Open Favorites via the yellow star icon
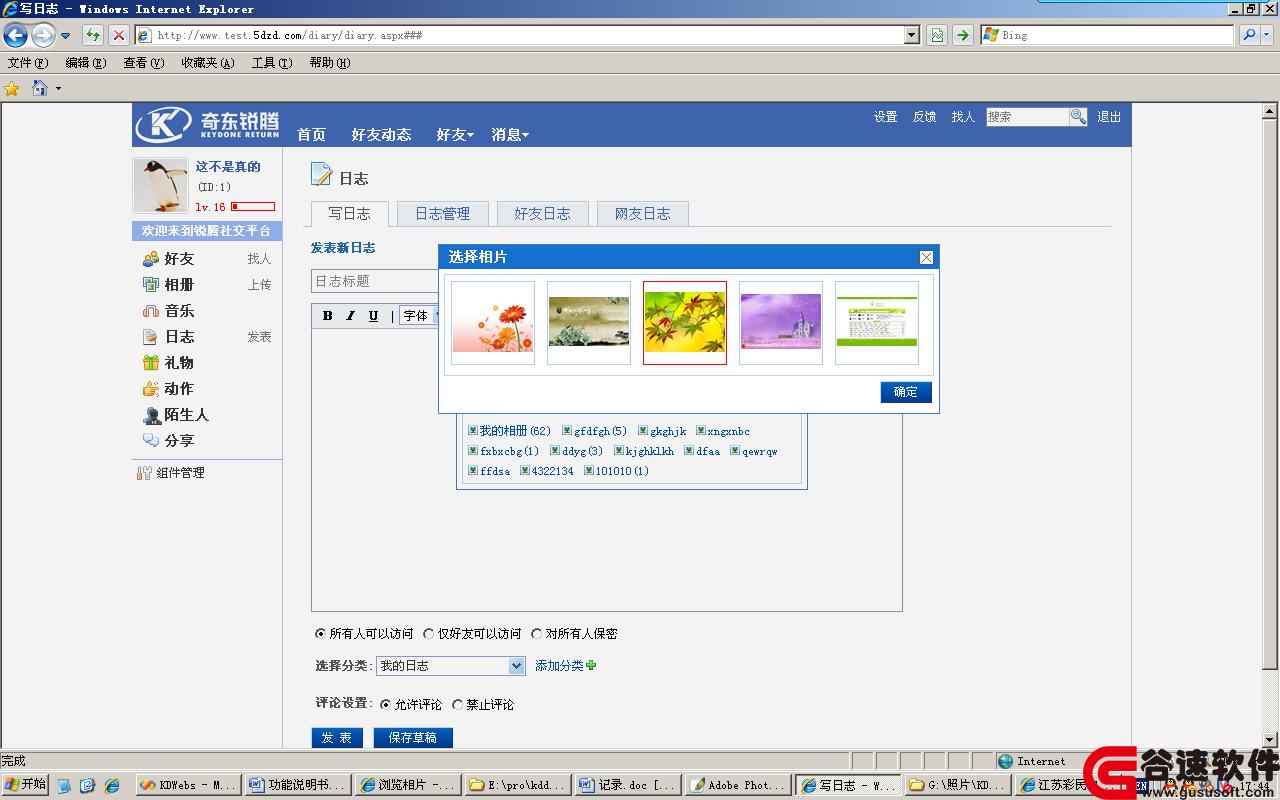This screenshot has width=1280, height=800. point(12,88)
